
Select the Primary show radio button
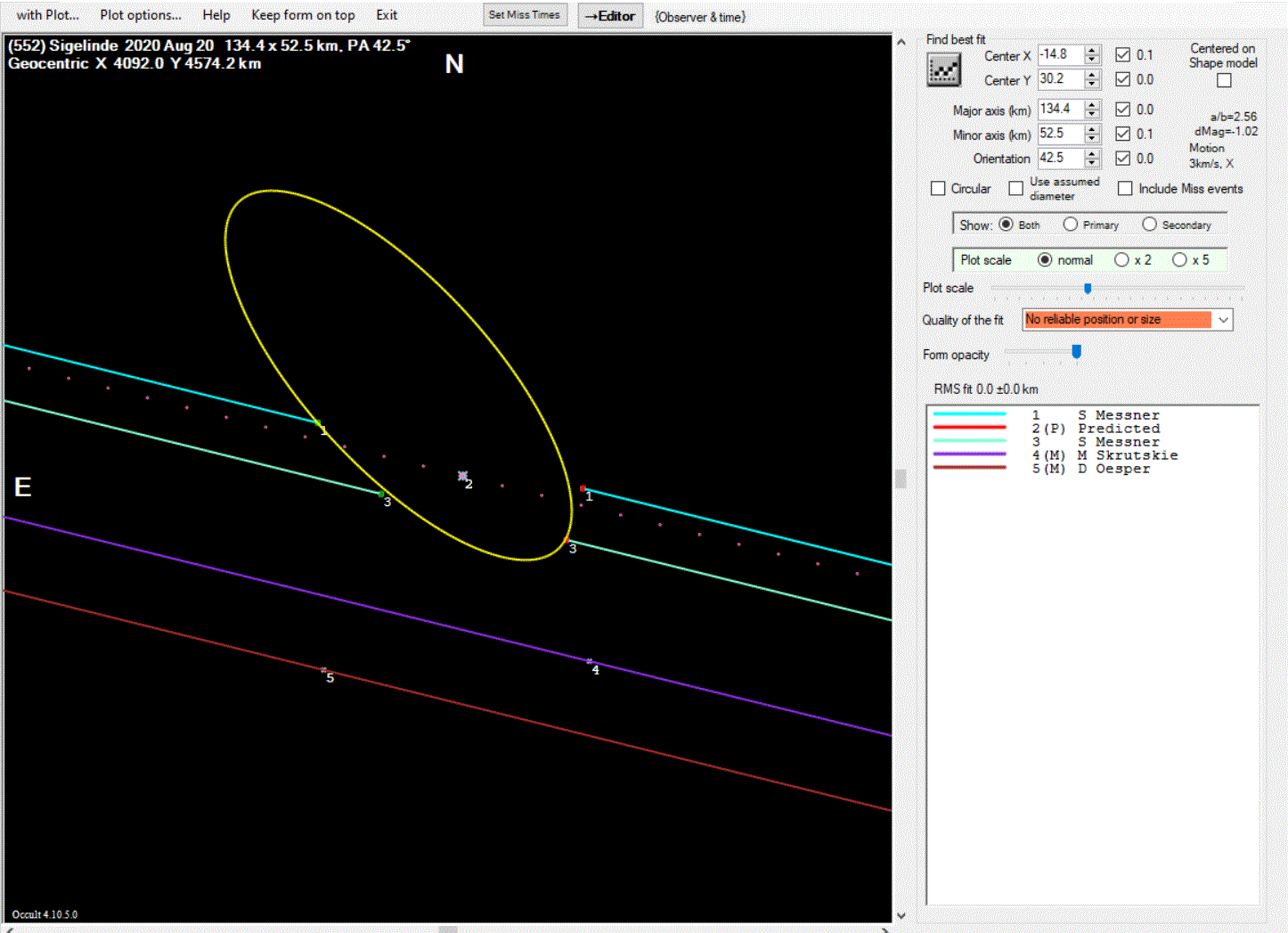(x=1070, y=225)
